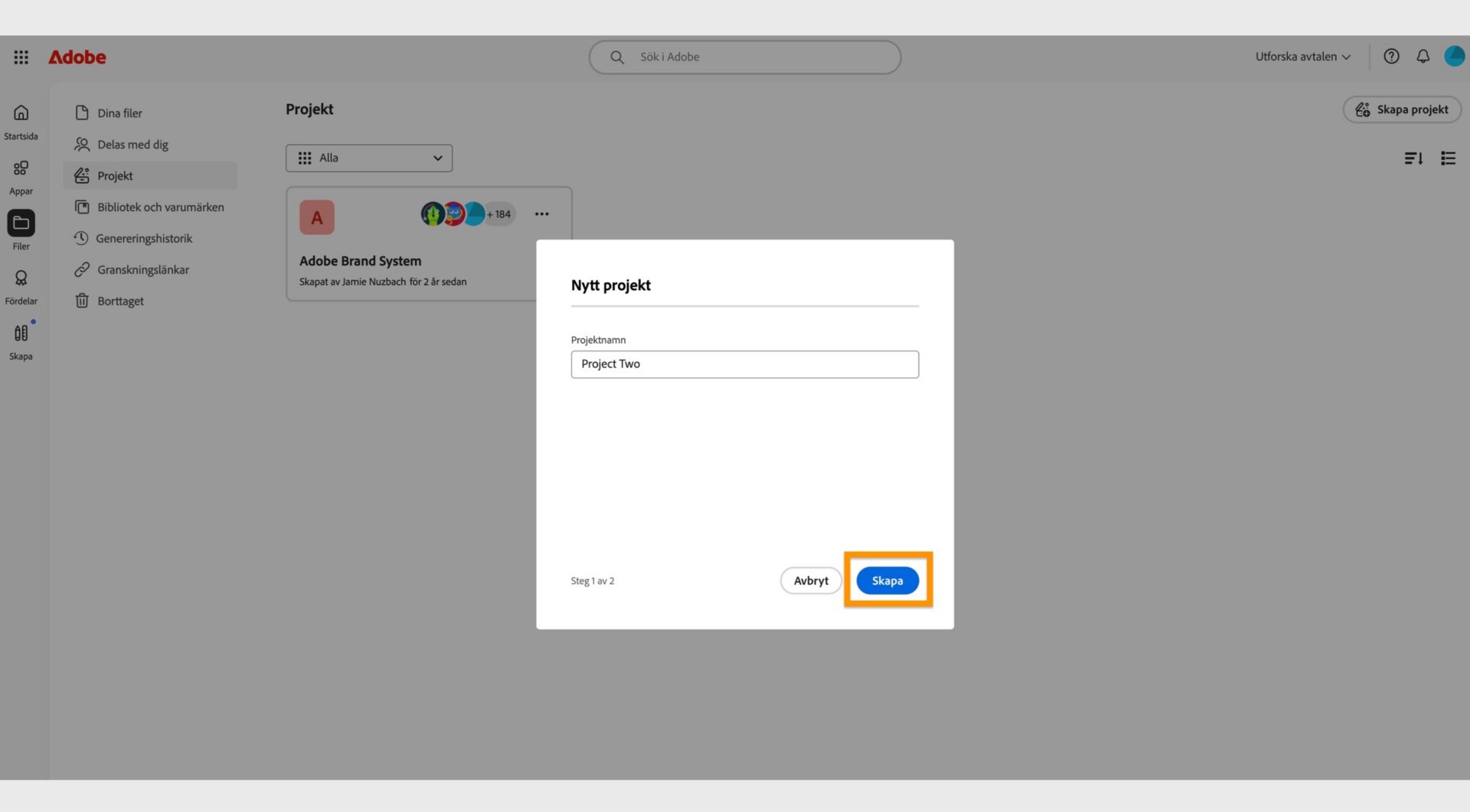The image size is (1470, 812).
Task: Open Dina filer
Action: coord(150,113)
